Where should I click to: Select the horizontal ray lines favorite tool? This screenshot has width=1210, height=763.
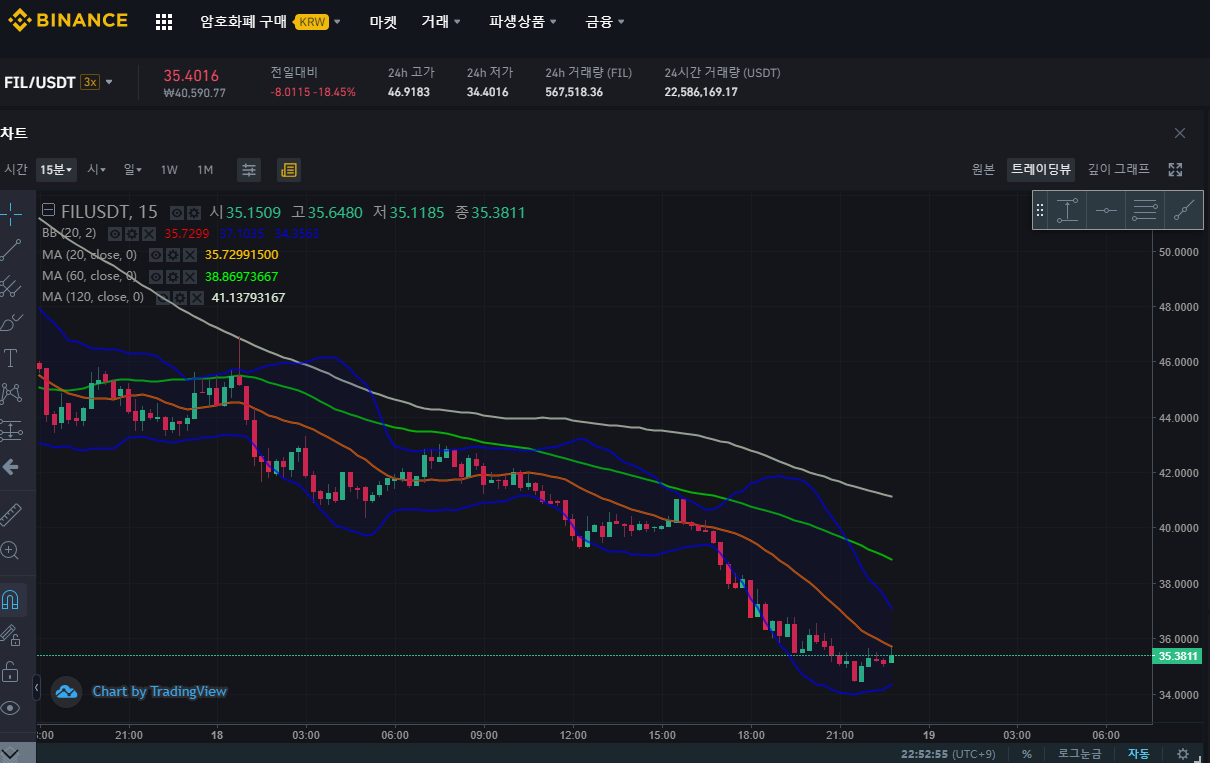[1144, 210]
